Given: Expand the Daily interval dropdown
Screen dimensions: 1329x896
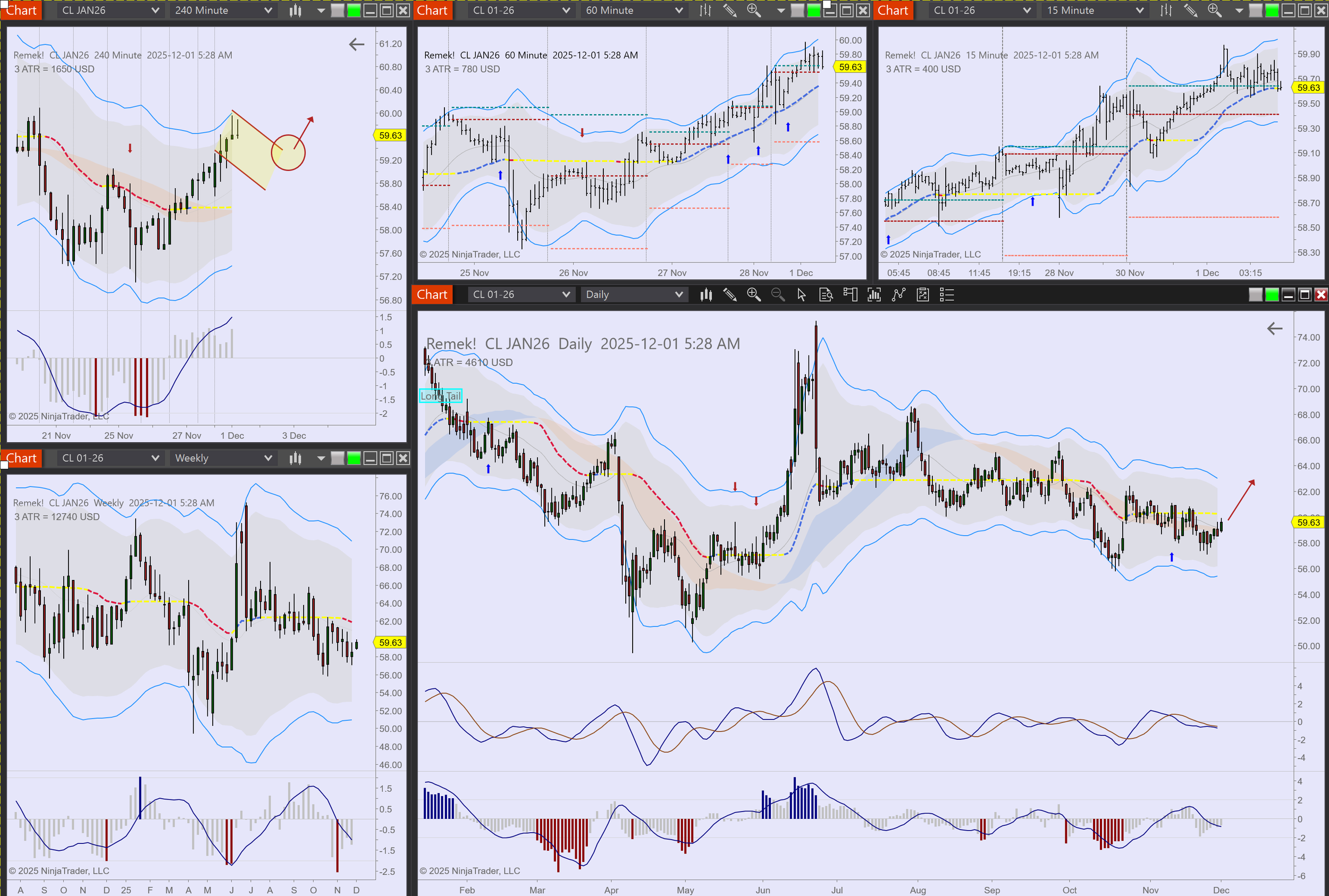Looking at the screenshot, I should point(633,295).
